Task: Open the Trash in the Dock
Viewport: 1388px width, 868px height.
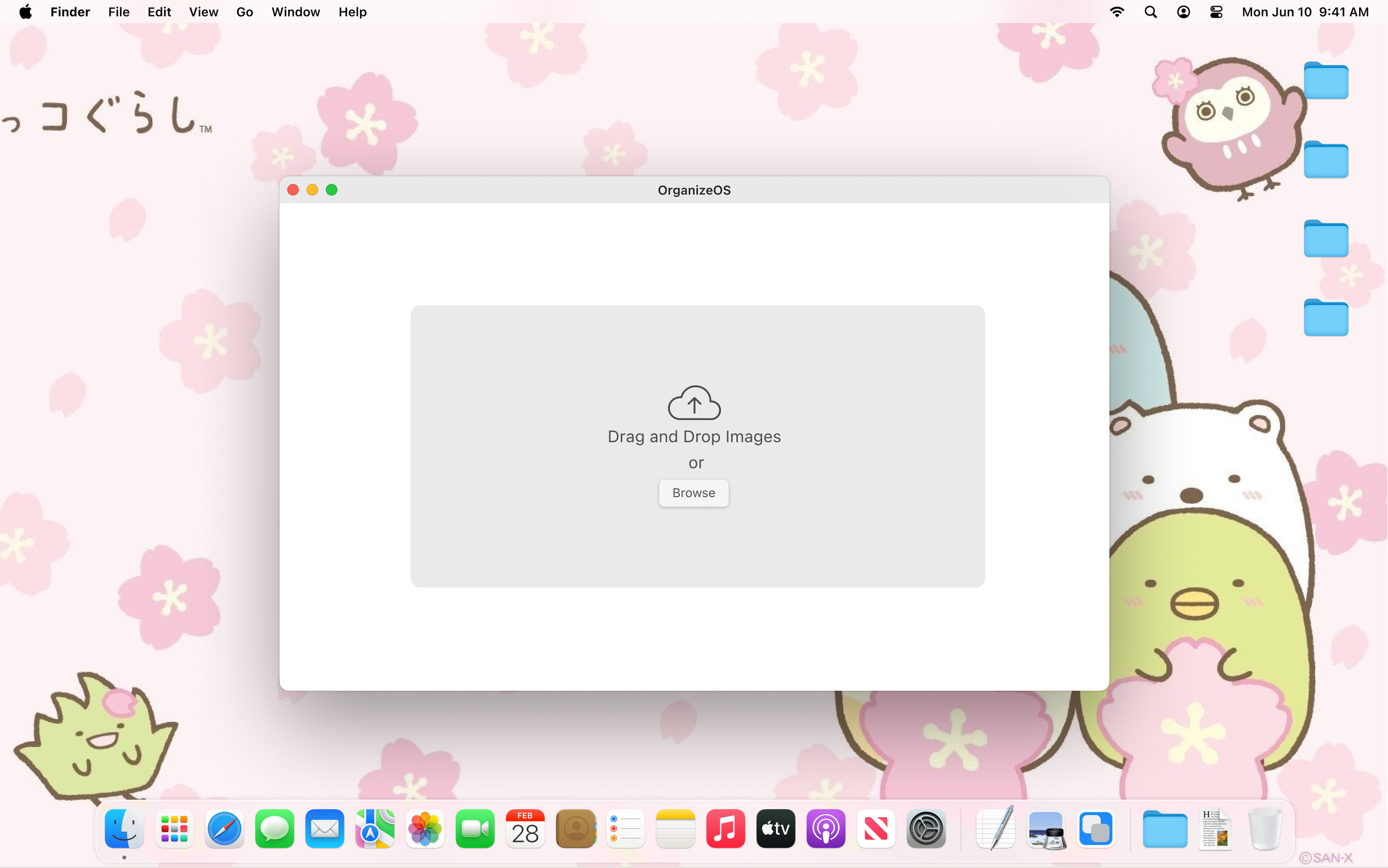Action: coord(1265,829)
